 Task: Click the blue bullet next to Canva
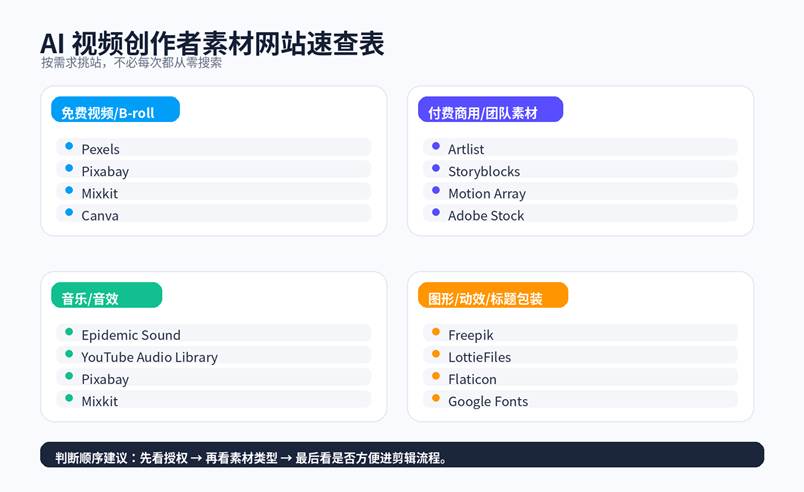click(69, 213)
